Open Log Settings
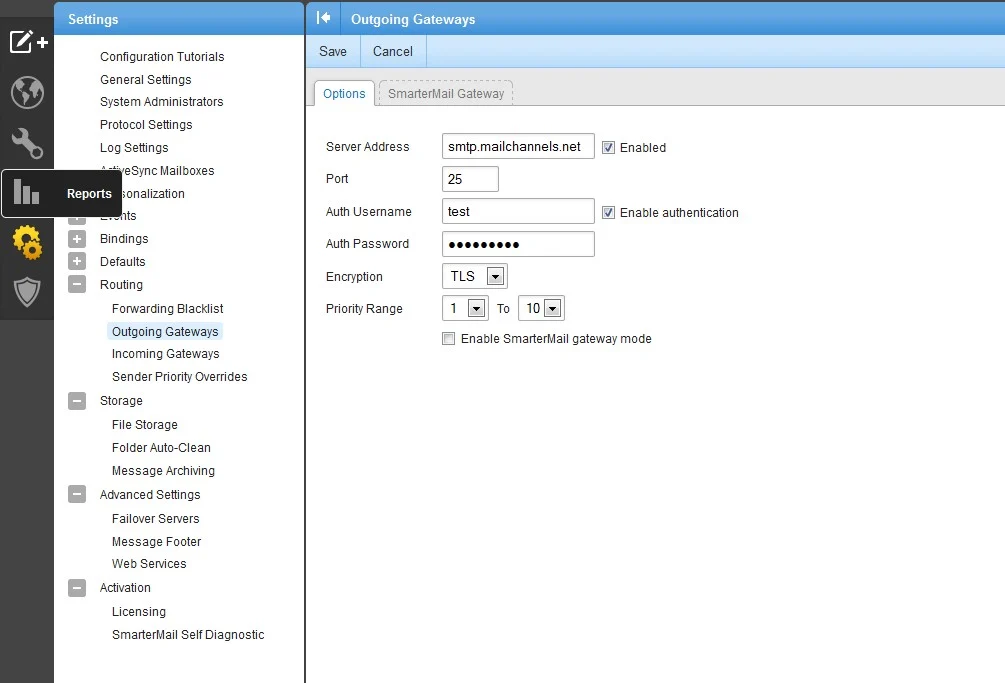This screenshot has width=1005, height=683. pyautogui.click(x=134, y=147)
